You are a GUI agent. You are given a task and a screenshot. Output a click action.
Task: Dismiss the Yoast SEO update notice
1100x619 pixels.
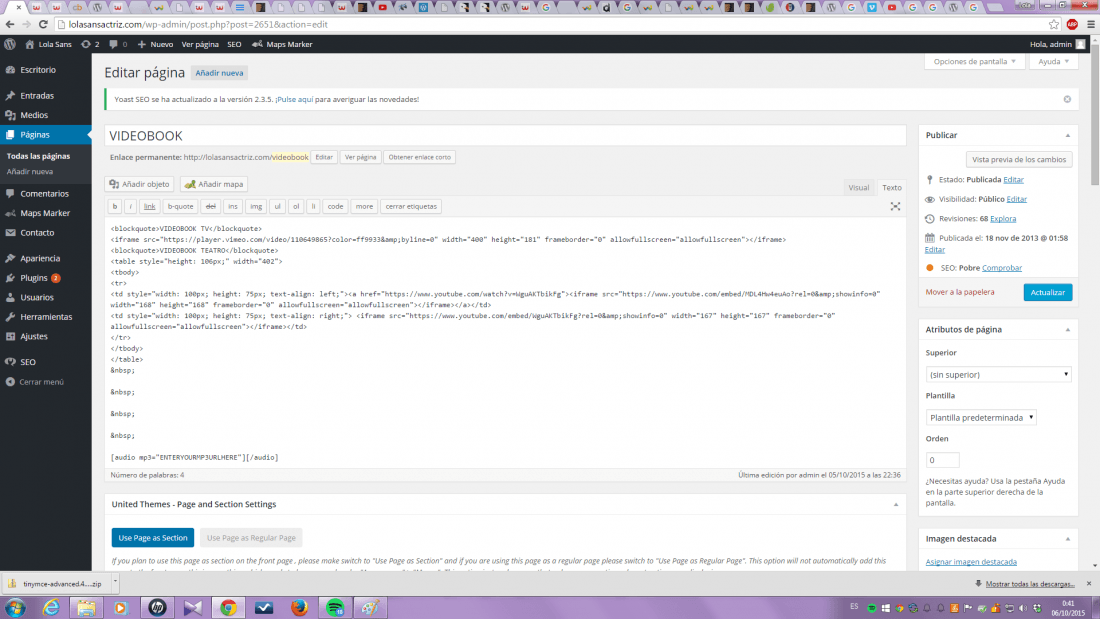click(x=1067, y=100)
